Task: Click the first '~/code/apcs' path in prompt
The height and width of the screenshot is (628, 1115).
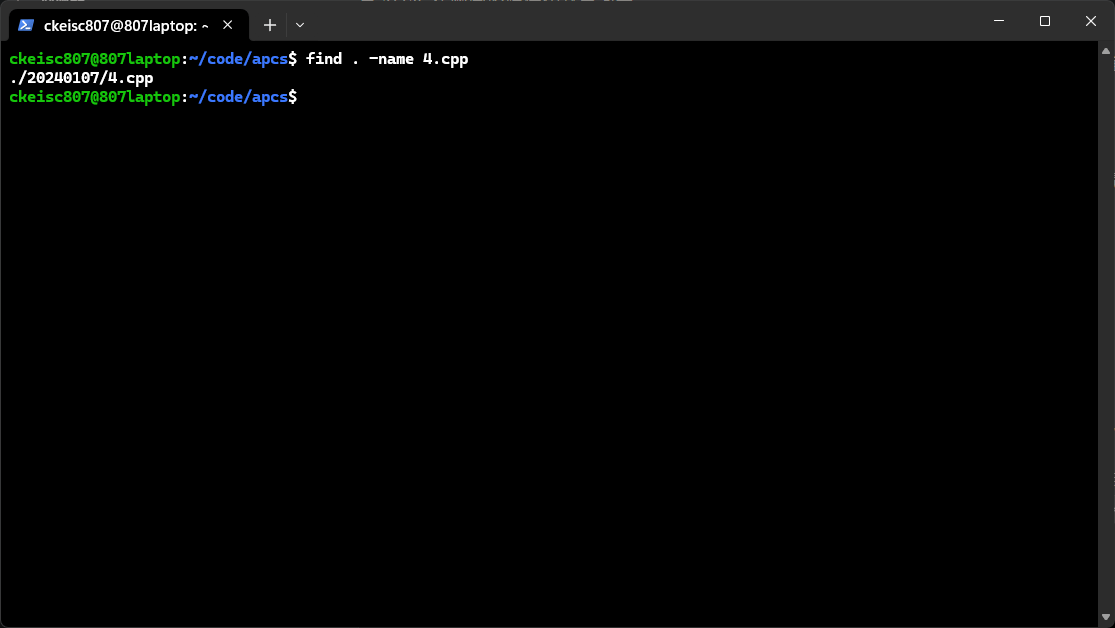Action: pos(238,59)
